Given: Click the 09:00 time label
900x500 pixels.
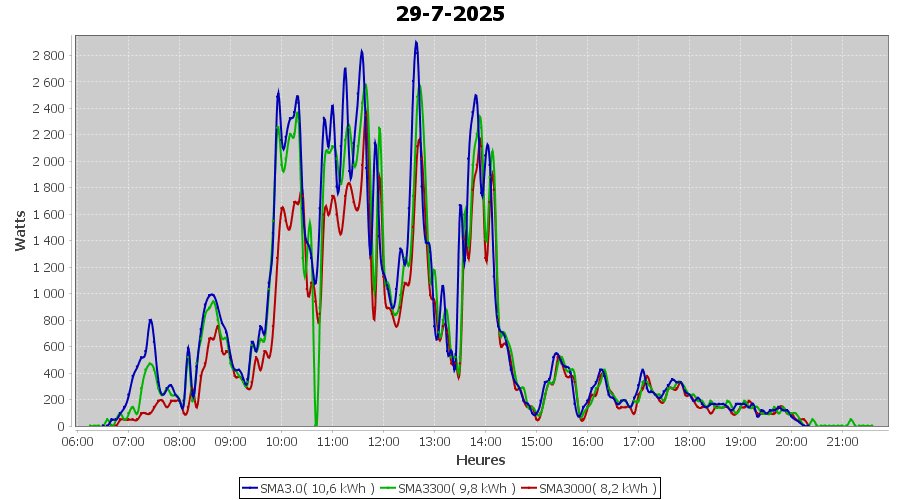Looking at the screenshot, I should coord(230,442).
